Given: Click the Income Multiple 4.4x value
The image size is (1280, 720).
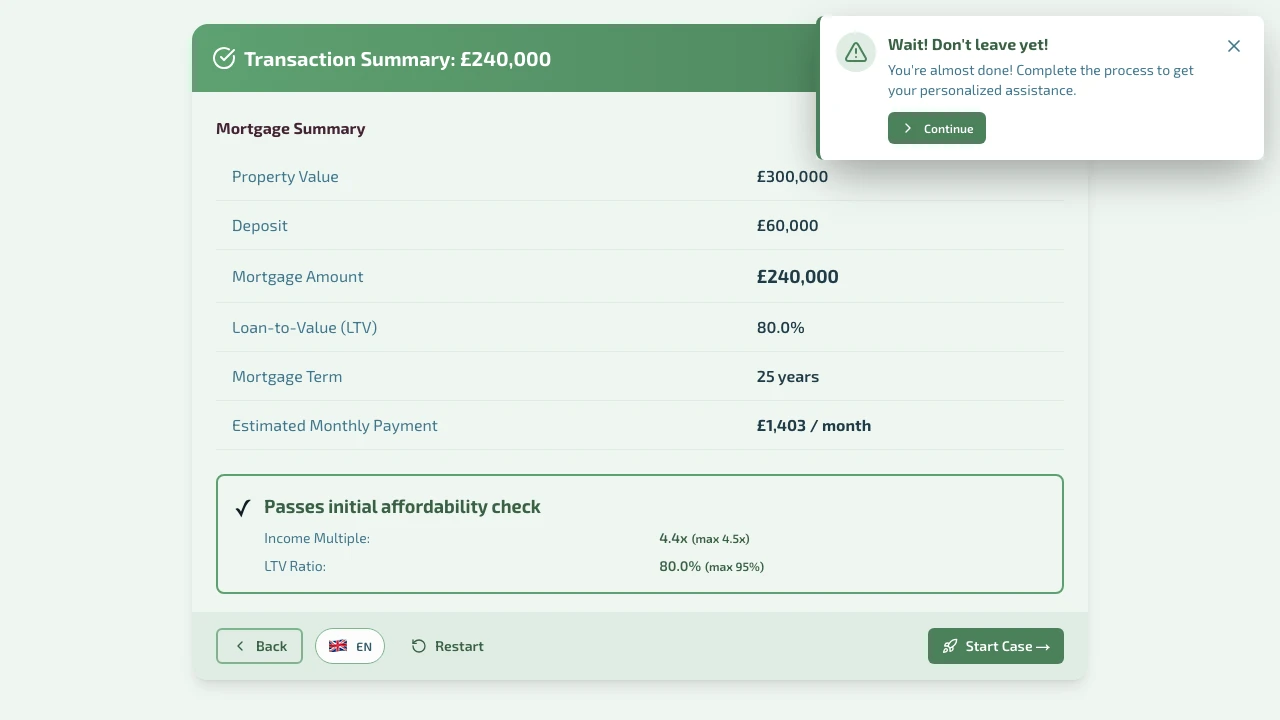Looking at the screenshot, I should pyautogui.click(x=673, y=538).
